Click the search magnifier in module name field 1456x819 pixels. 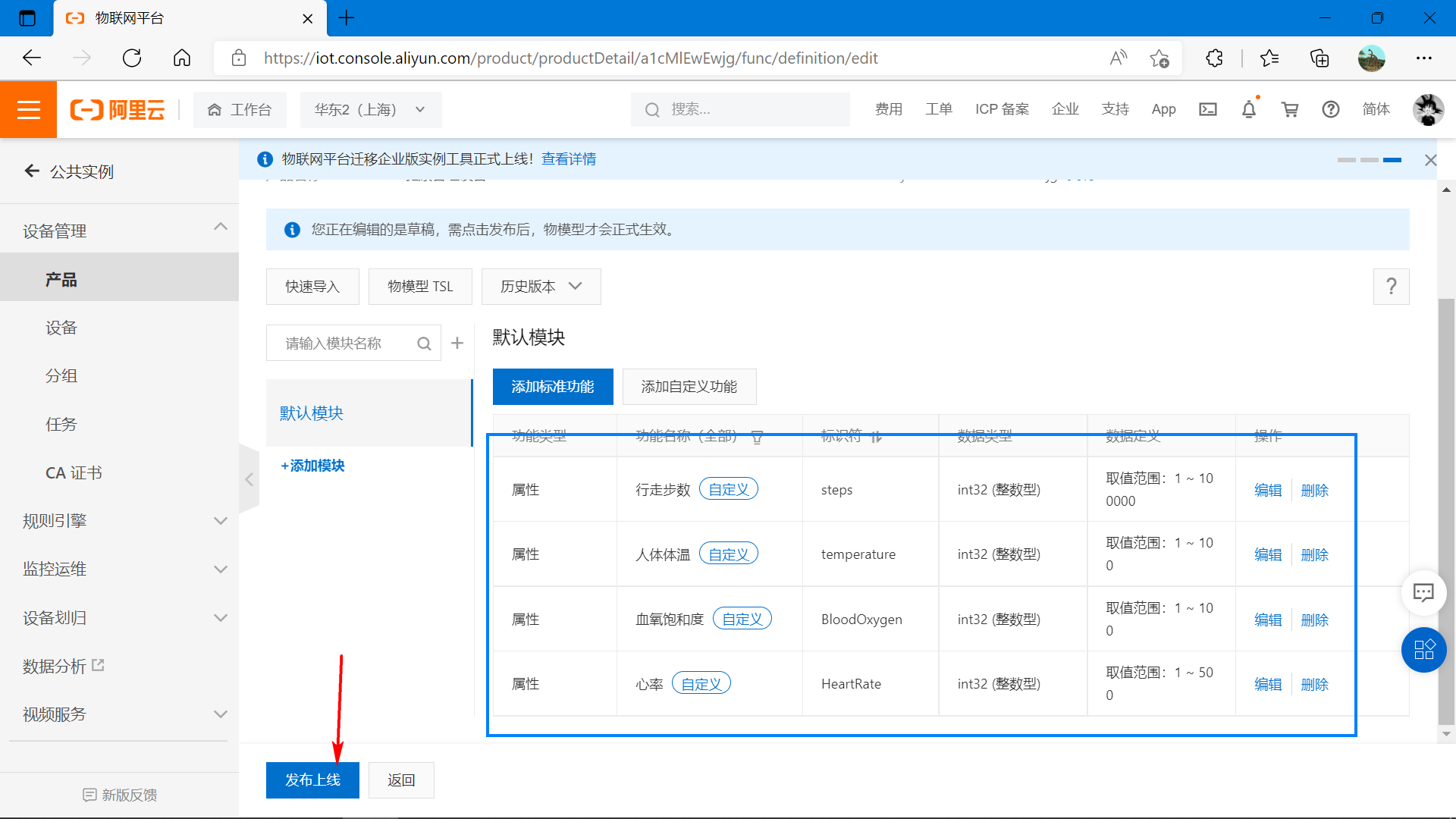(424, 344)
